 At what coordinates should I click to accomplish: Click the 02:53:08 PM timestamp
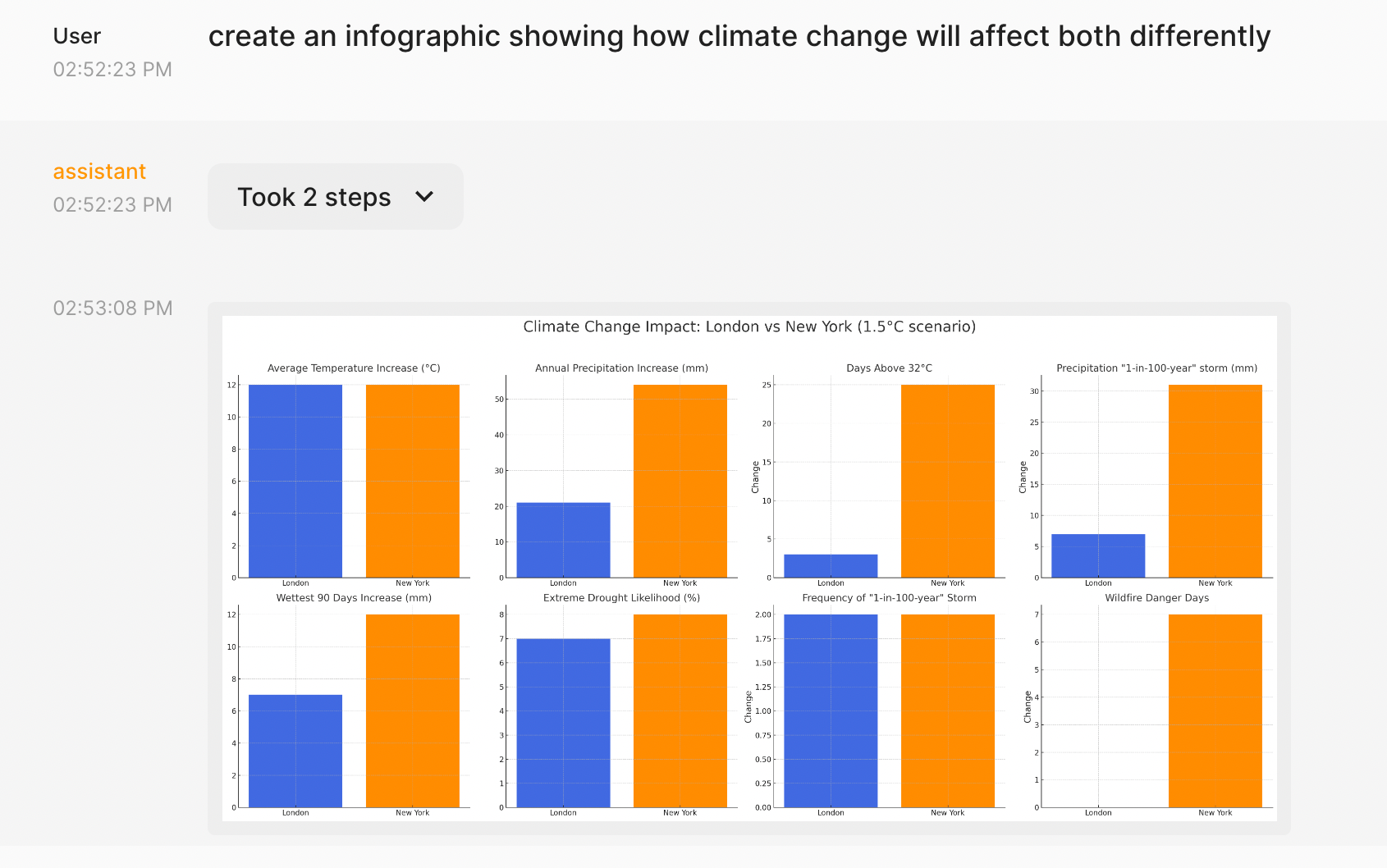[112, 308]
